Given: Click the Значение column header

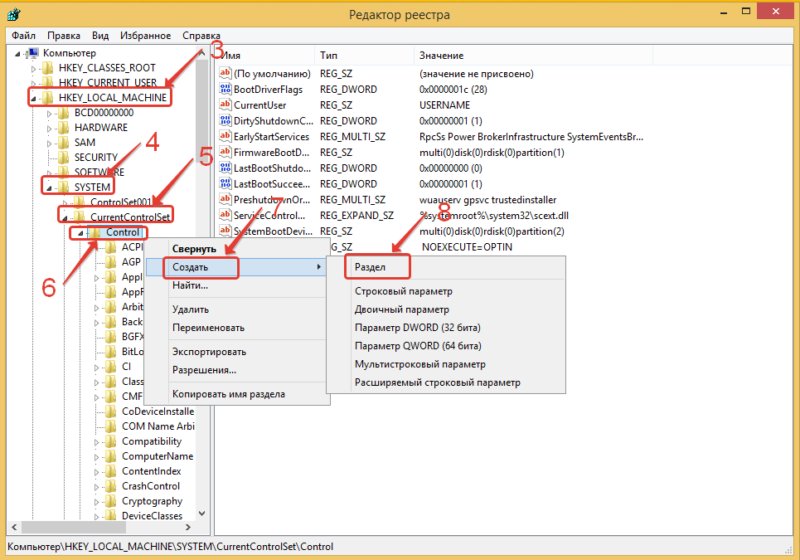Looking at the screenshot, I should pyautogui.click(x=440, y=55).
